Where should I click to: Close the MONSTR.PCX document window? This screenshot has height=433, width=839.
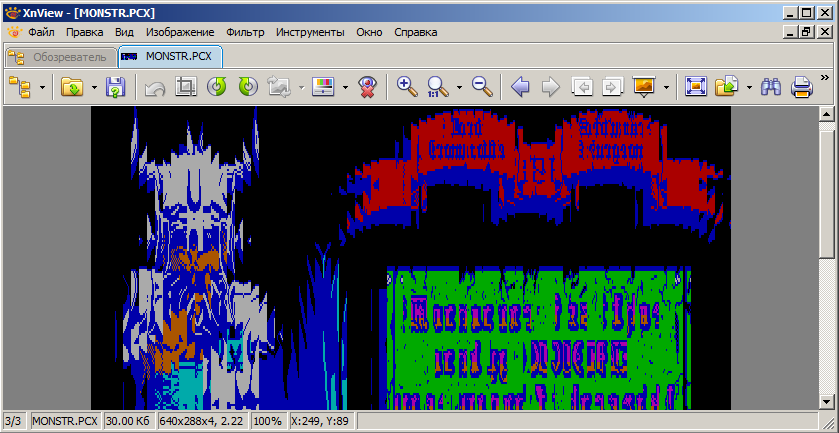coord(824,32)
